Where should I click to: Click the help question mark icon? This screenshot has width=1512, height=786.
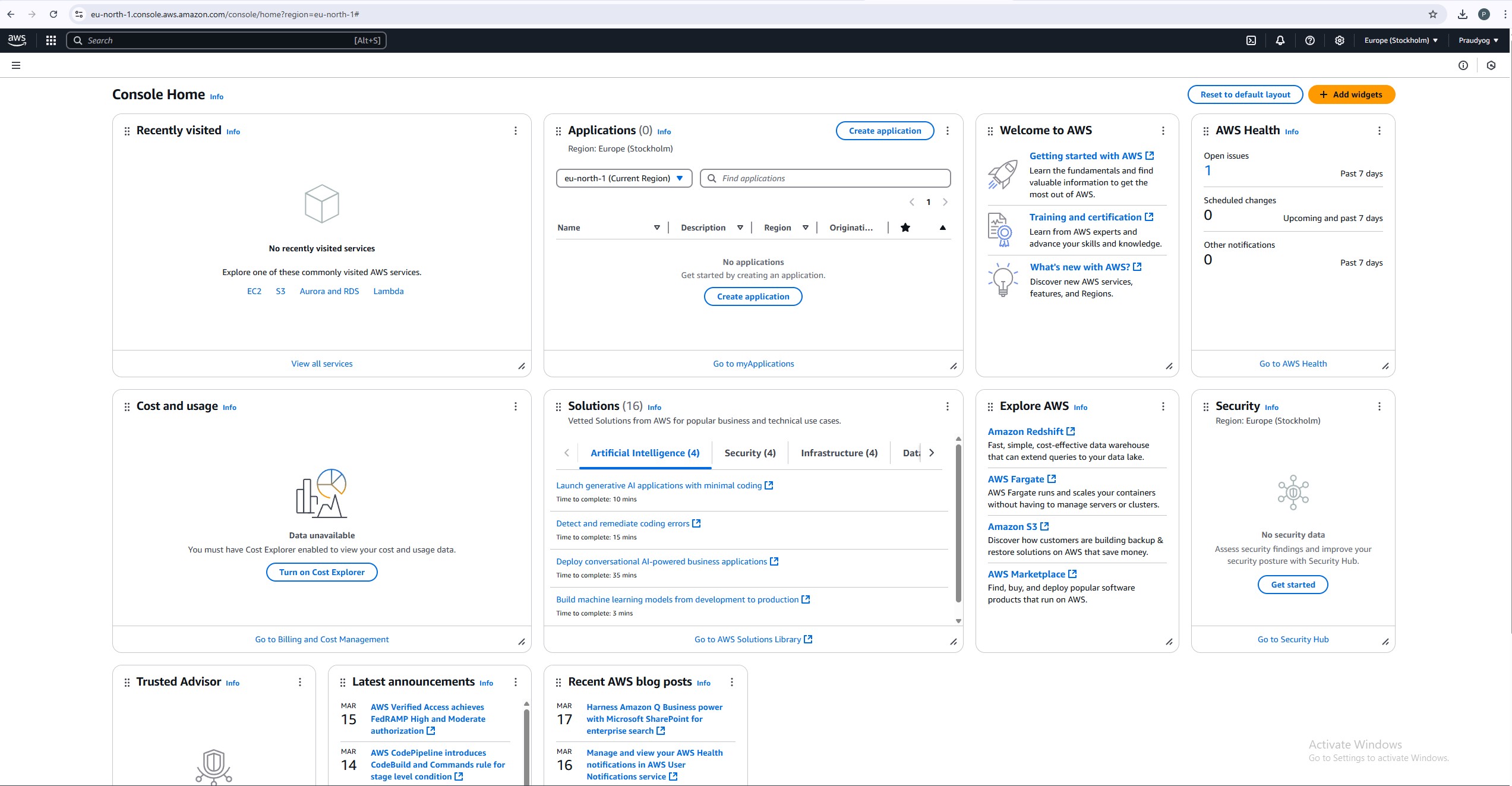(1310, 40)
